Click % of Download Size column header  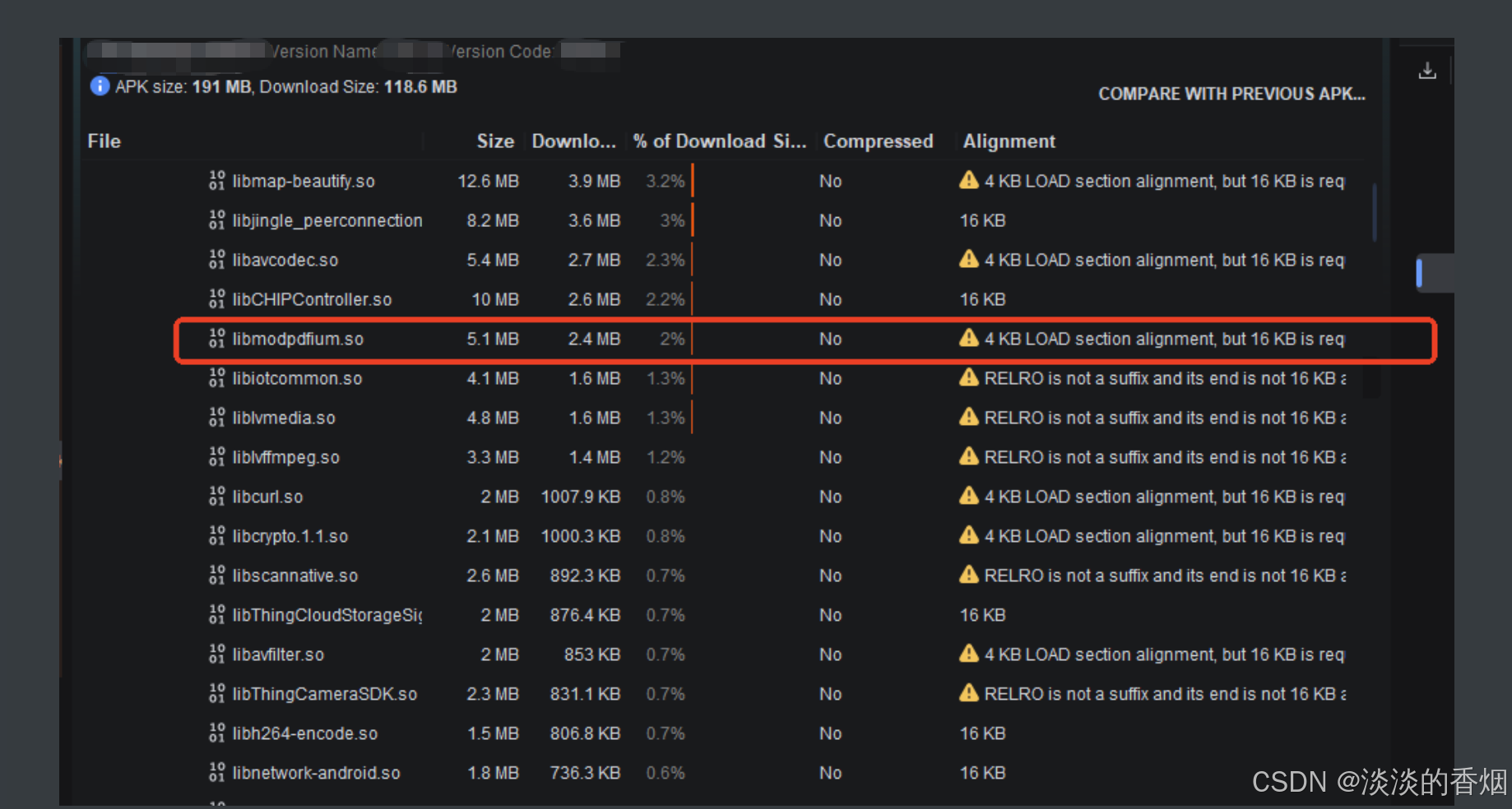720,141
